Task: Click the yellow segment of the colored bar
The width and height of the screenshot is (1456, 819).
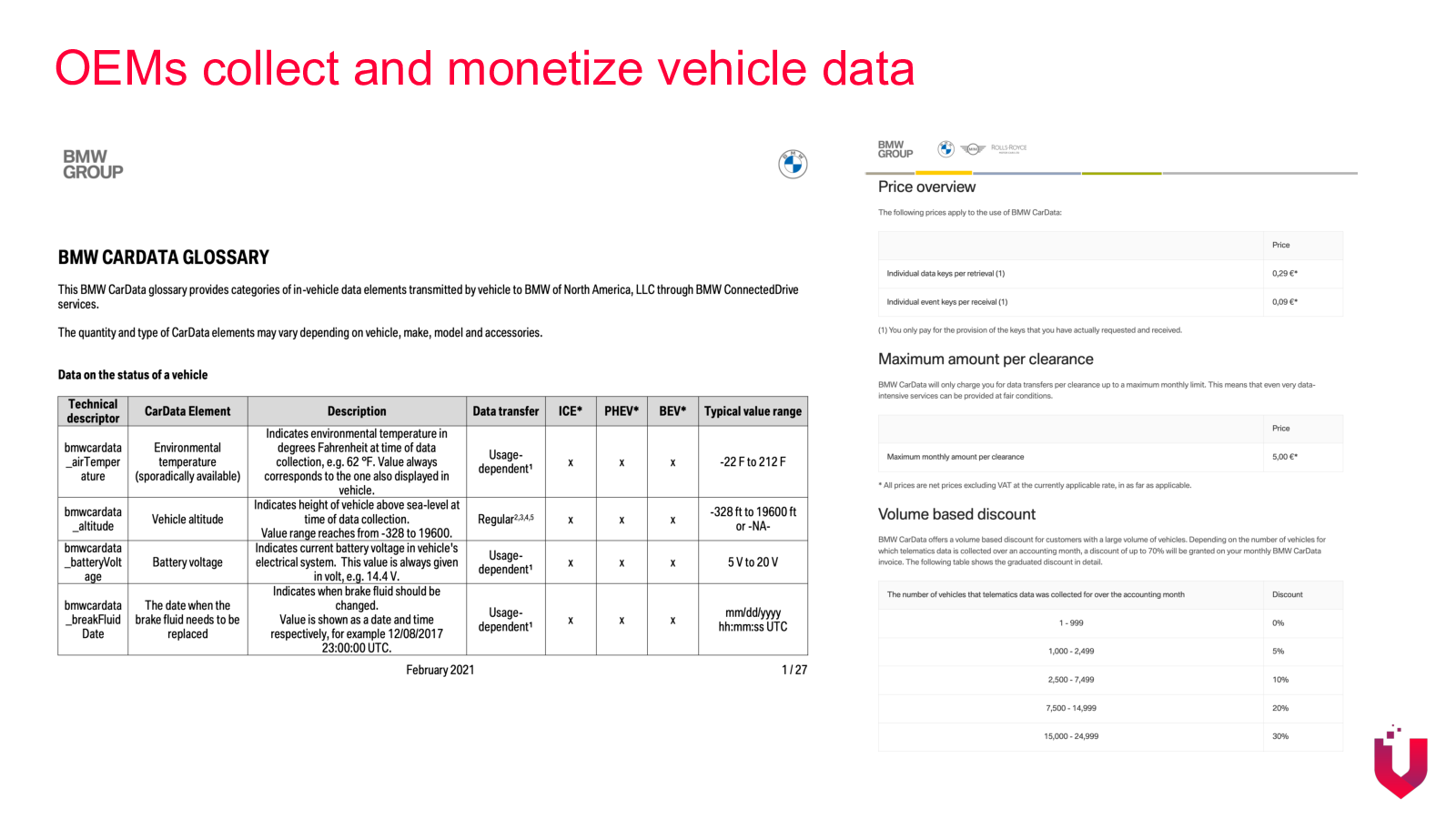Action: [943, 172]
